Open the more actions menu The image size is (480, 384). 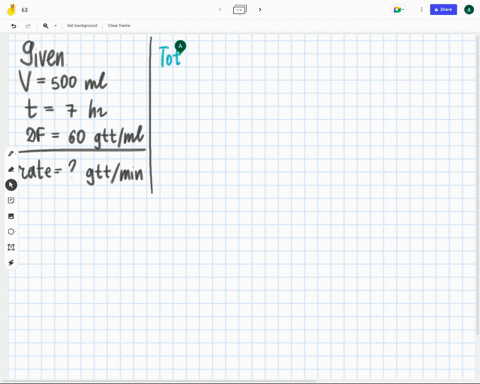pyautogui.click(x=421, y=10)
